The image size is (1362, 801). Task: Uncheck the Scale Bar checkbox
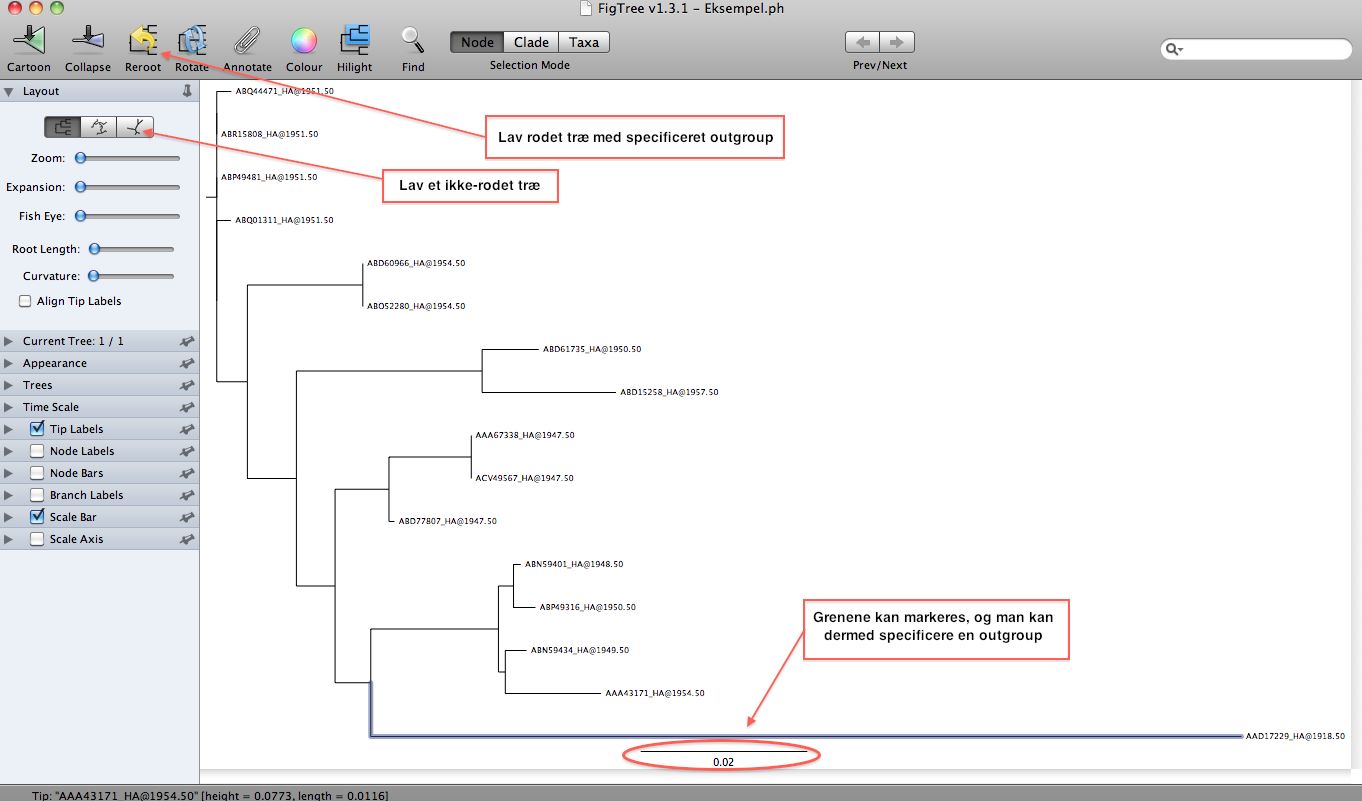[37, 517]
